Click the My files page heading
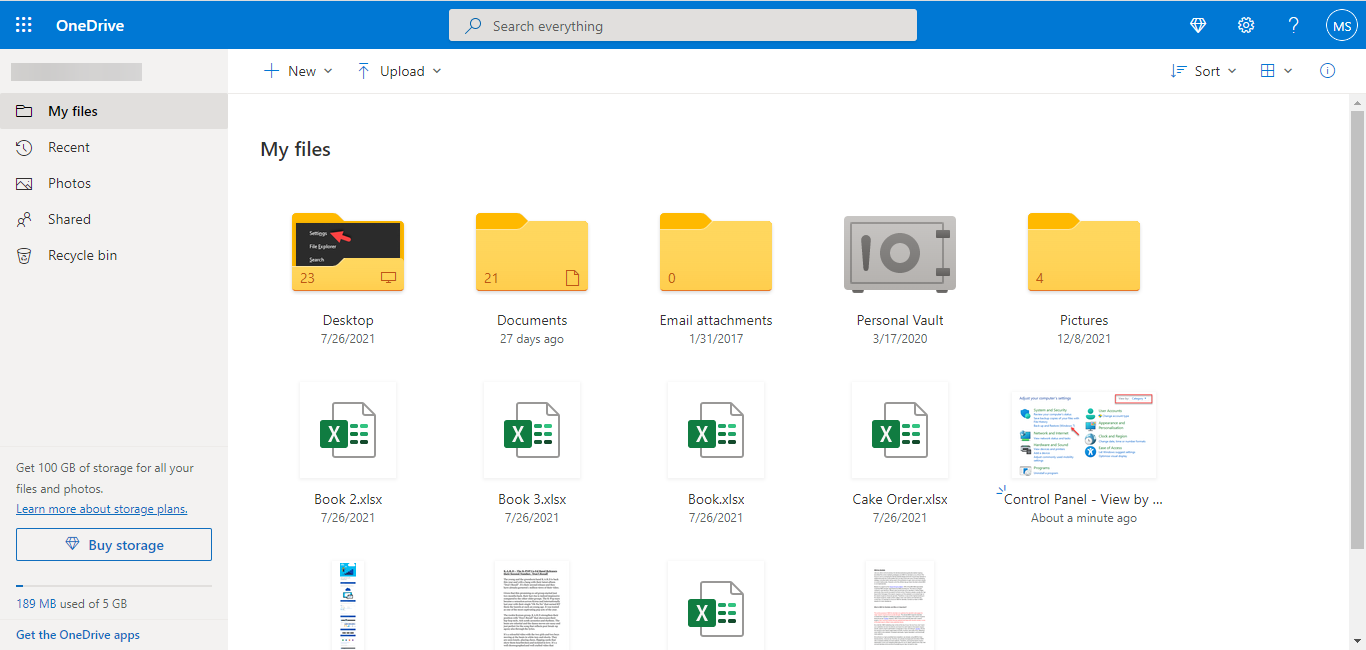The width and height of the screenshot is (1366, 650). tap(295, 149)
